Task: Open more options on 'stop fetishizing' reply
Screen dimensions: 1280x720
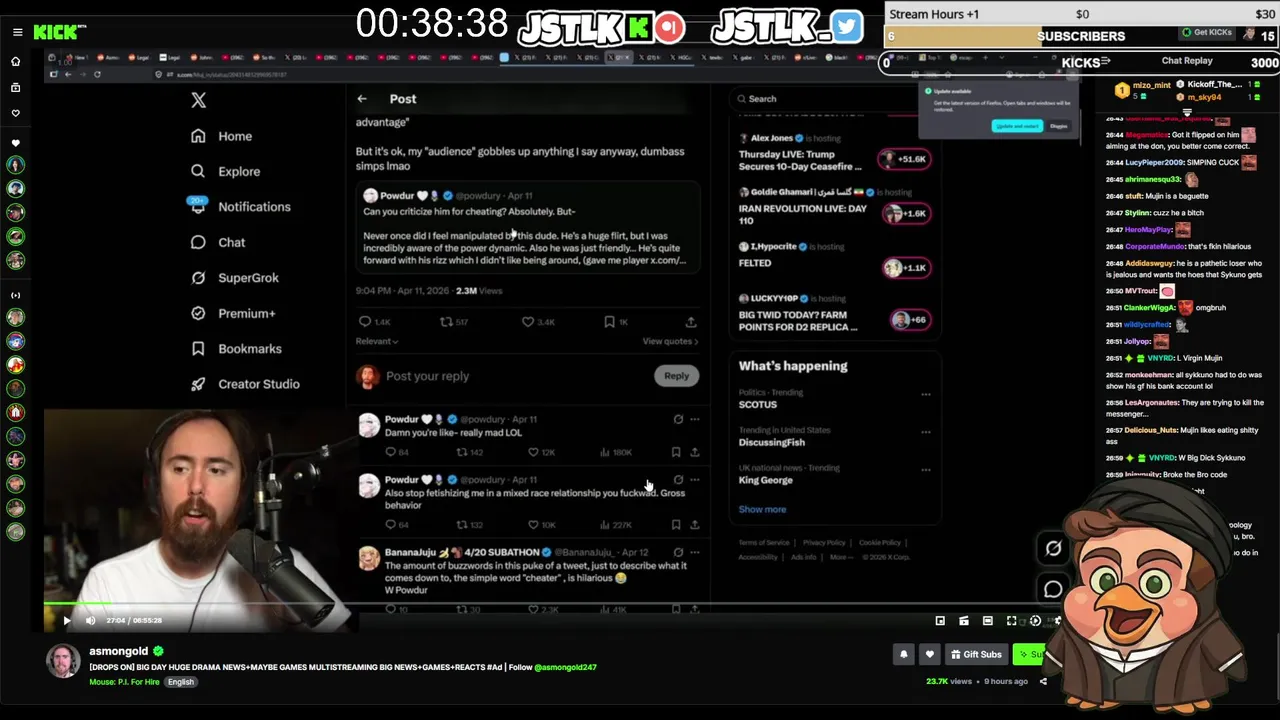Action: click(x=695, y=479)
